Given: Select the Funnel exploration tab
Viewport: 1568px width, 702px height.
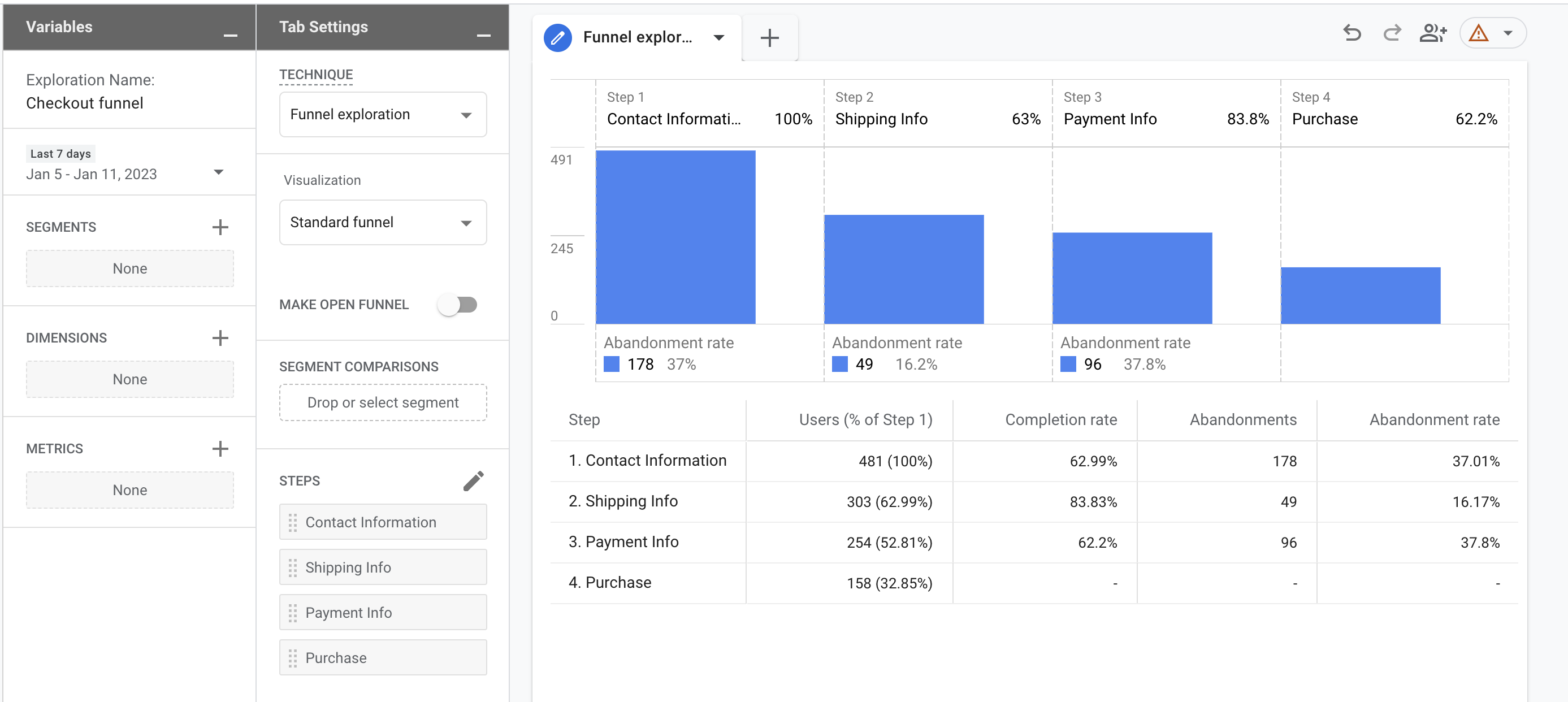Looking at the screenshot, I should (x=637, y=37).
